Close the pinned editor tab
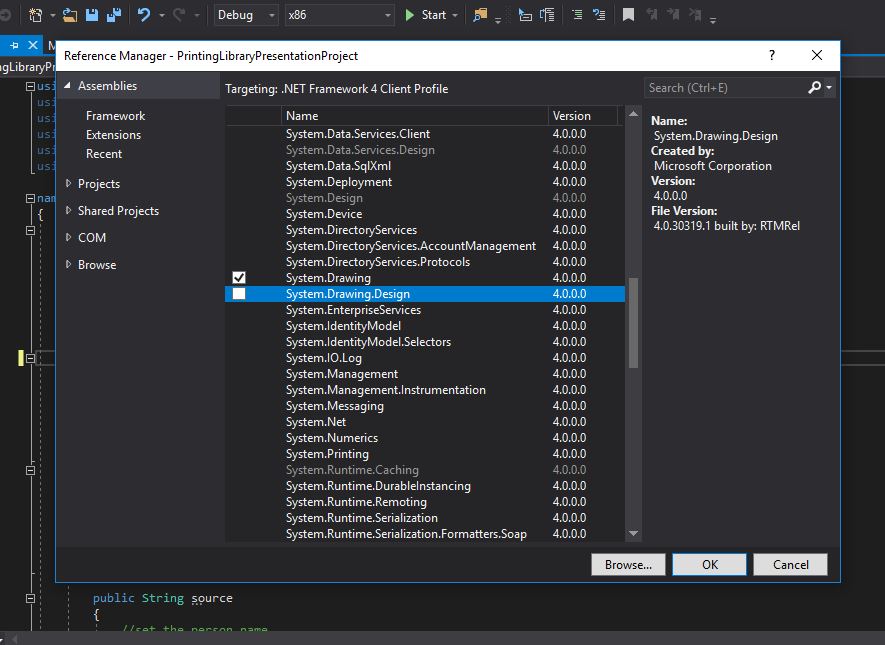Image resolution: width=885 pixels, height=645 pixels. [x=33, y=45]
